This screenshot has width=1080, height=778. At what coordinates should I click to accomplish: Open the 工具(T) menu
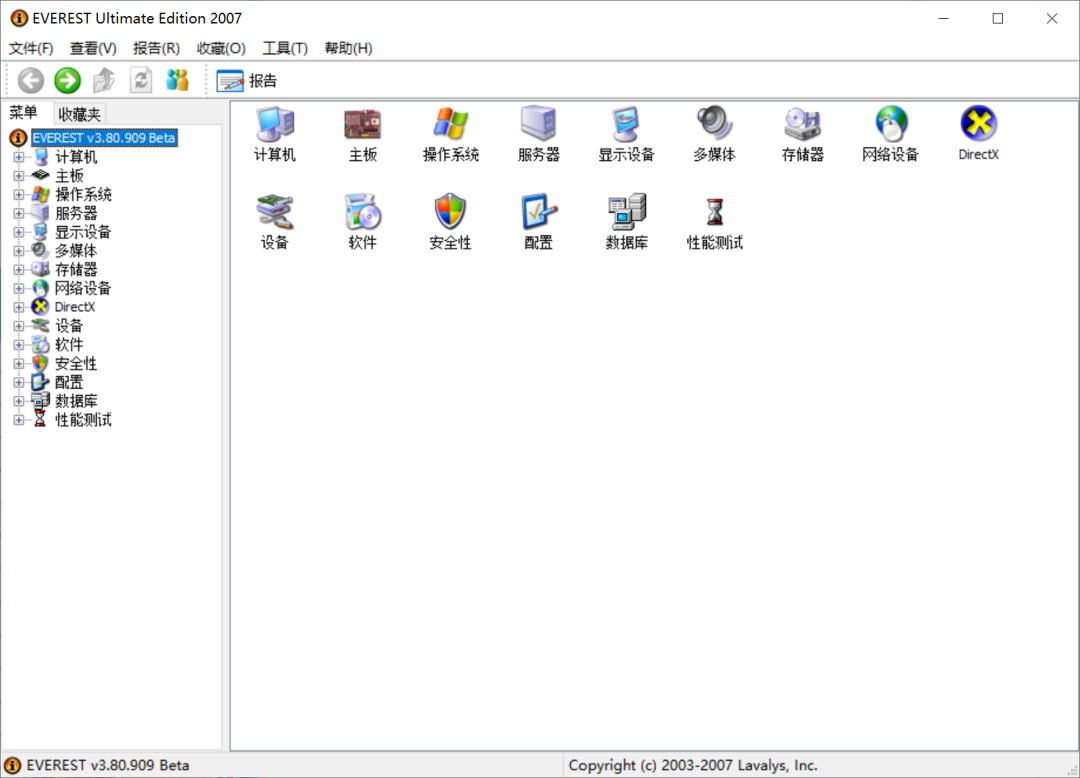click(x=285, y=48)
